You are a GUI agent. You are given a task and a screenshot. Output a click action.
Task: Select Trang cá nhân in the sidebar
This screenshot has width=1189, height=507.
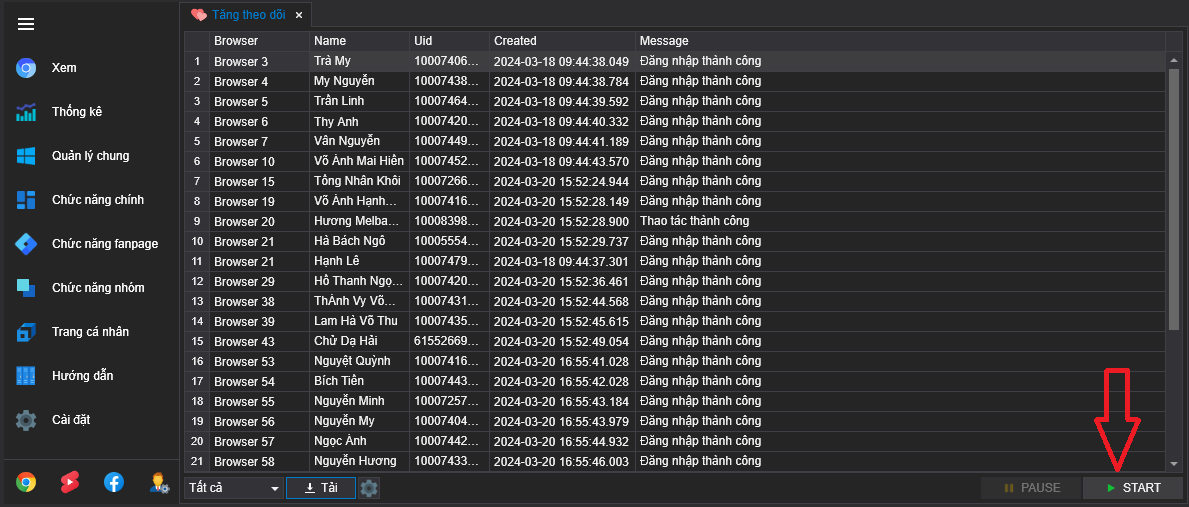pyautogui.click(x=90, y=332)
